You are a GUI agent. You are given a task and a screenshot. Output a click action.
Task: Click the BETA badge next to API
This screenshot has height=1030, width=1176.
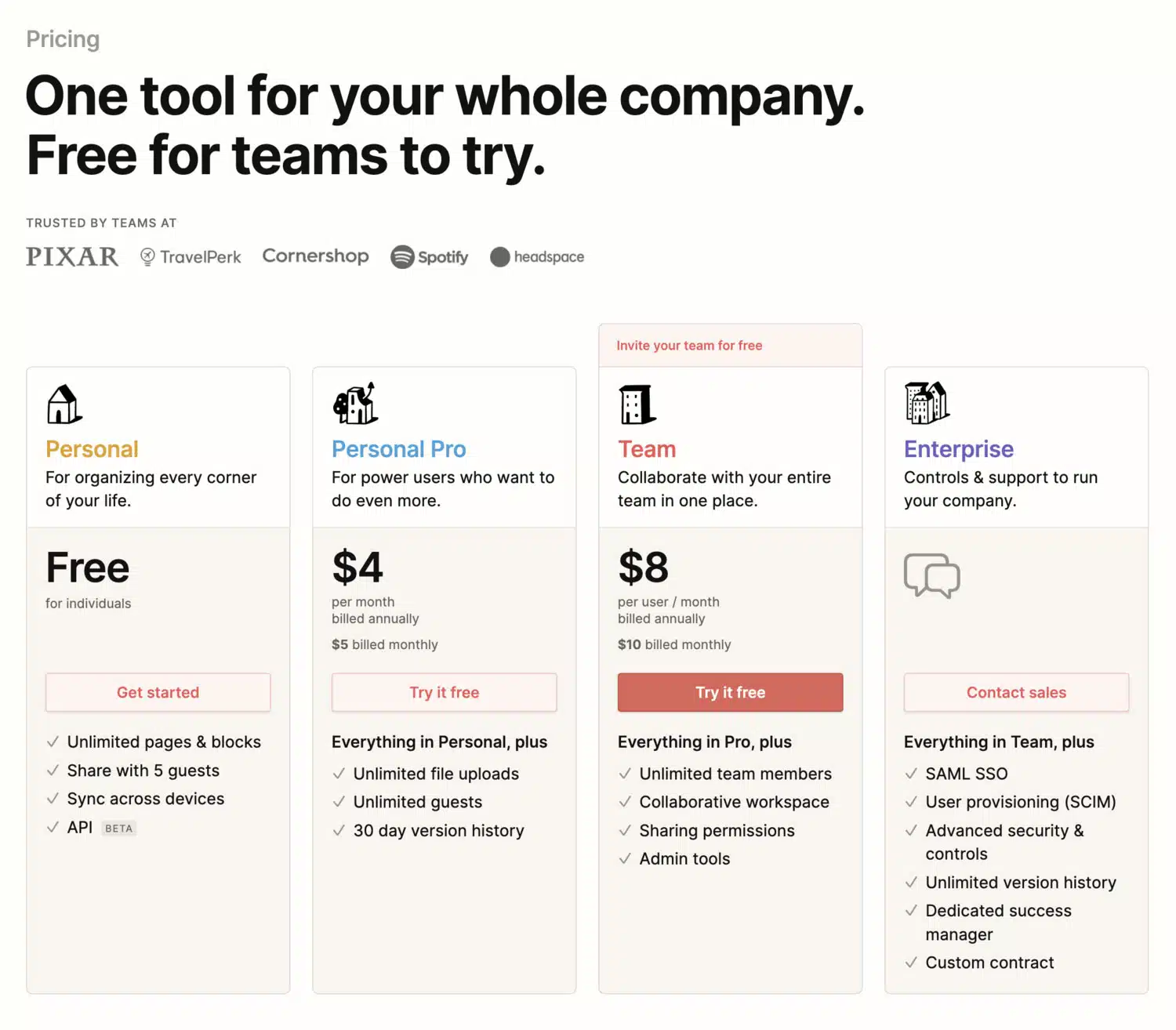point(119,829)
